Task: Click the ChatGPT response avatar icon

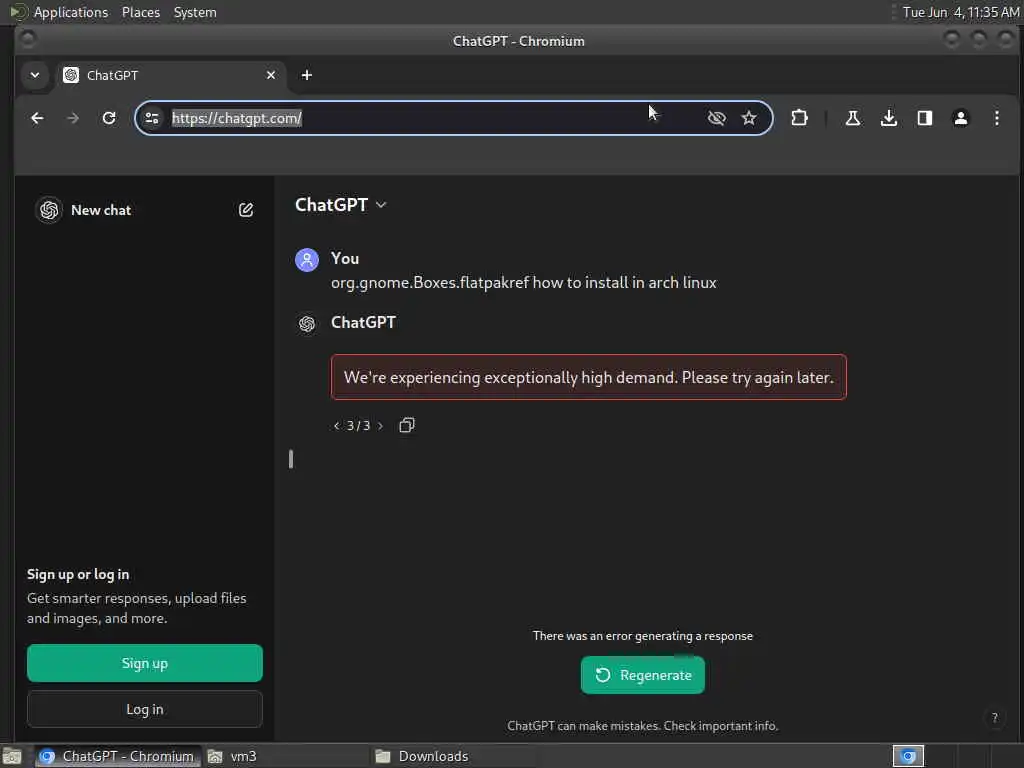Action: coord(307,324)
